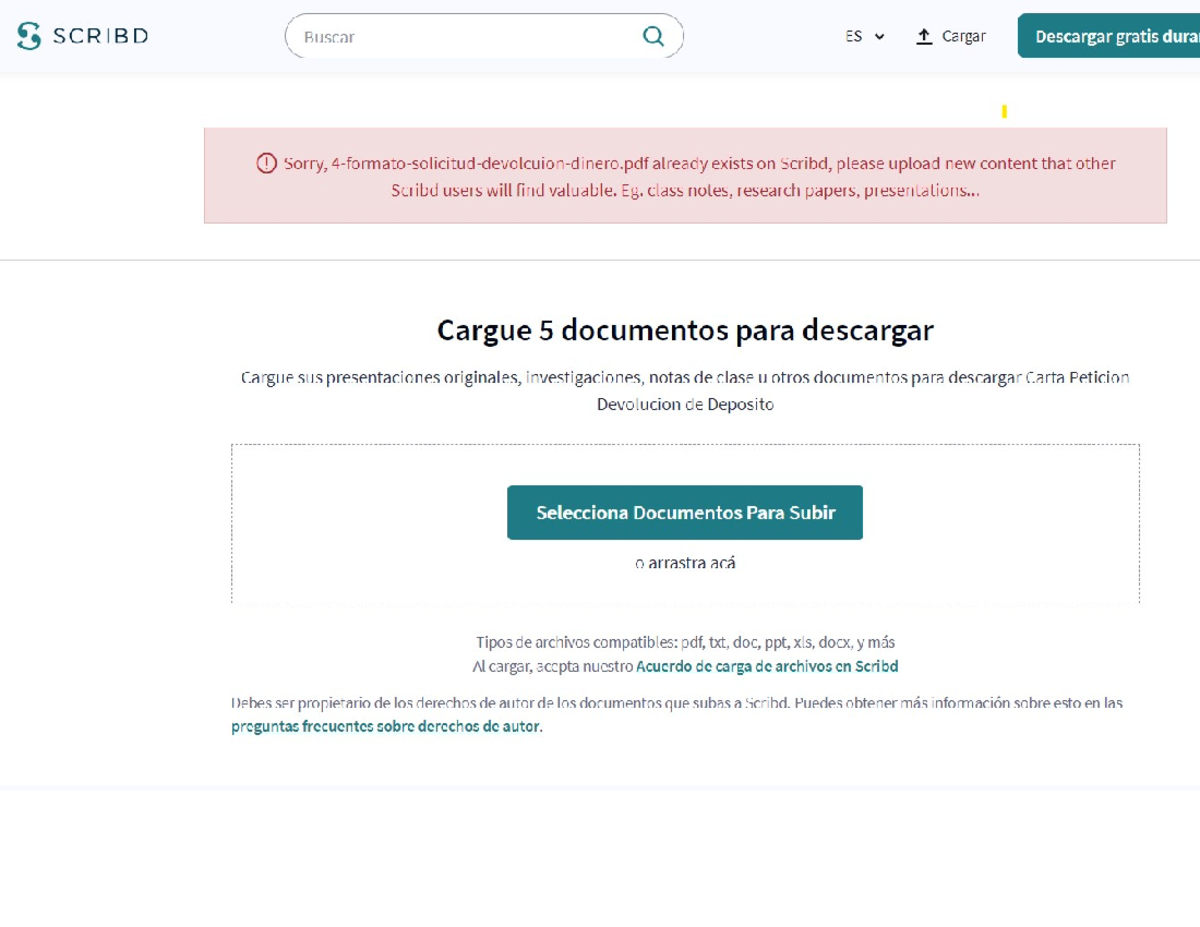Viewport: 1200px width, 927px height.
Task: Click the Scribd logo icon
Action: coord(29,36)
